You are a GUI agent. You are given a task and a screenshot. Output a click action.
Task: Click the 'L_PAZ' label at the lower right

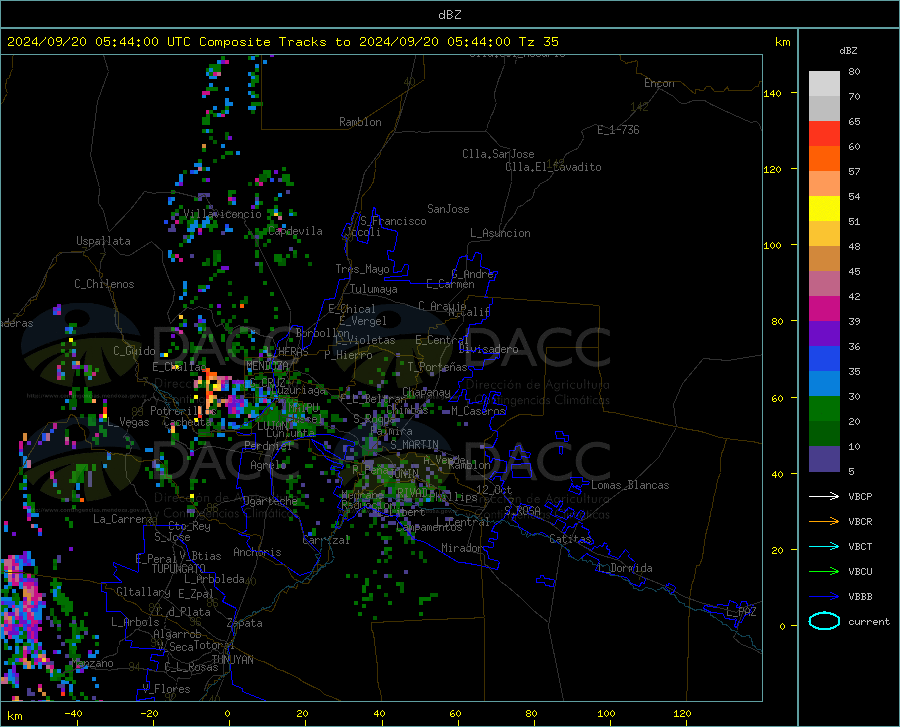[x=741, y=612]
